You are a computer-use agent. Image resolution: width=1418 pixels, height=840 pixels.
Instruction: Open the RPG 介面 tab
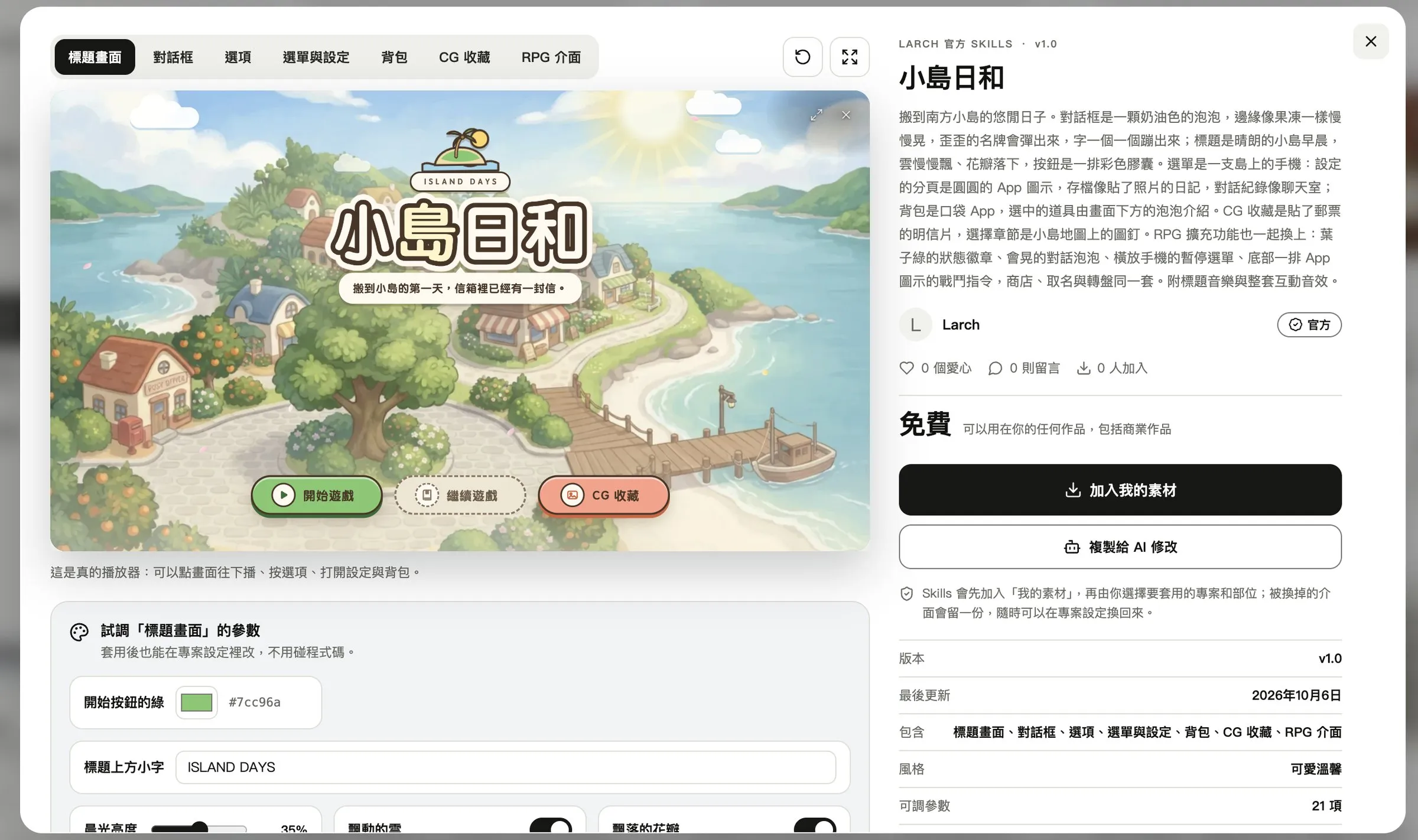click(x=551, y=57)
